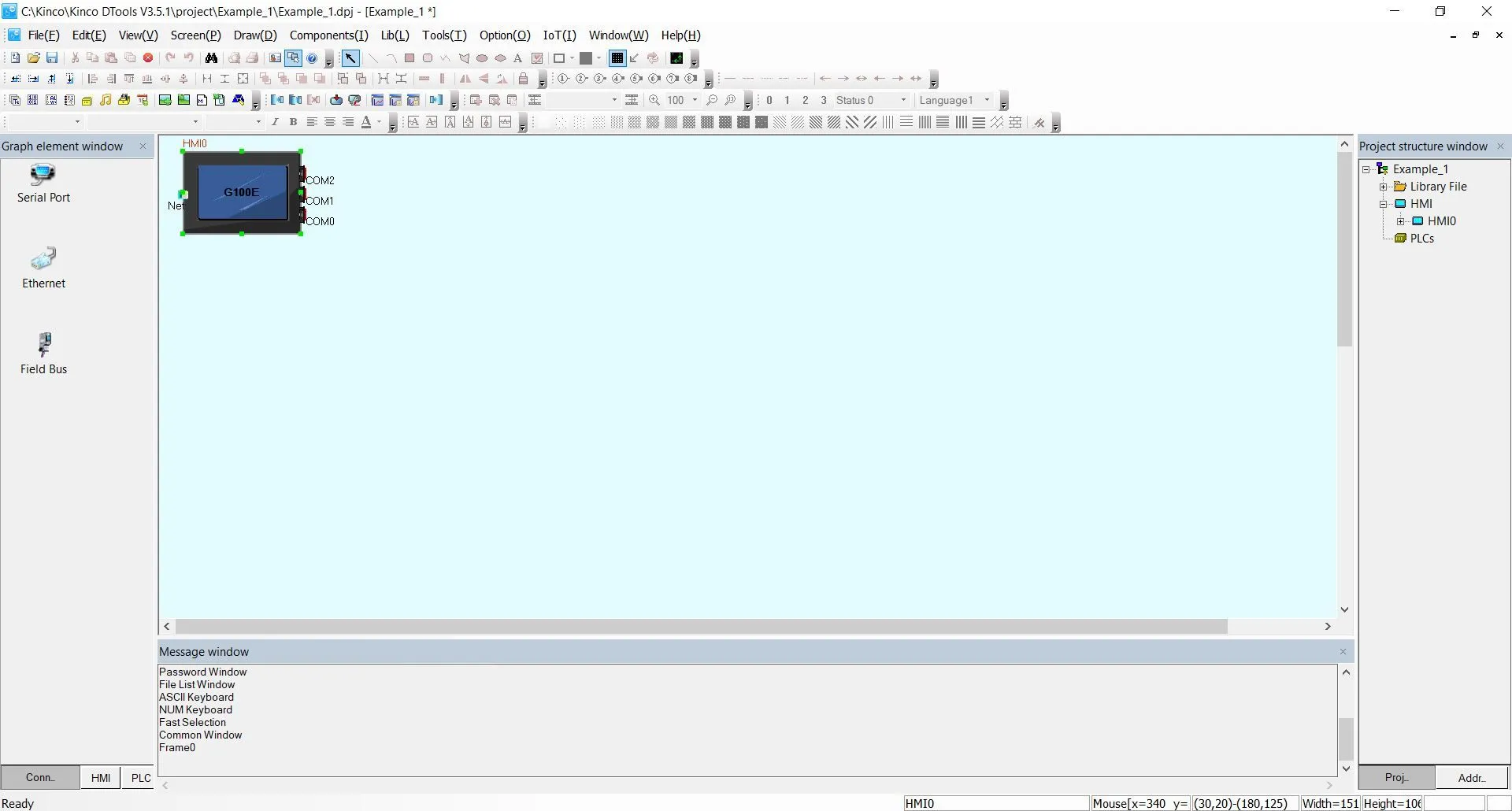Screen dimensions: 1512x811
Task: Close the Graph element window panel
Action: click(143, 146)
